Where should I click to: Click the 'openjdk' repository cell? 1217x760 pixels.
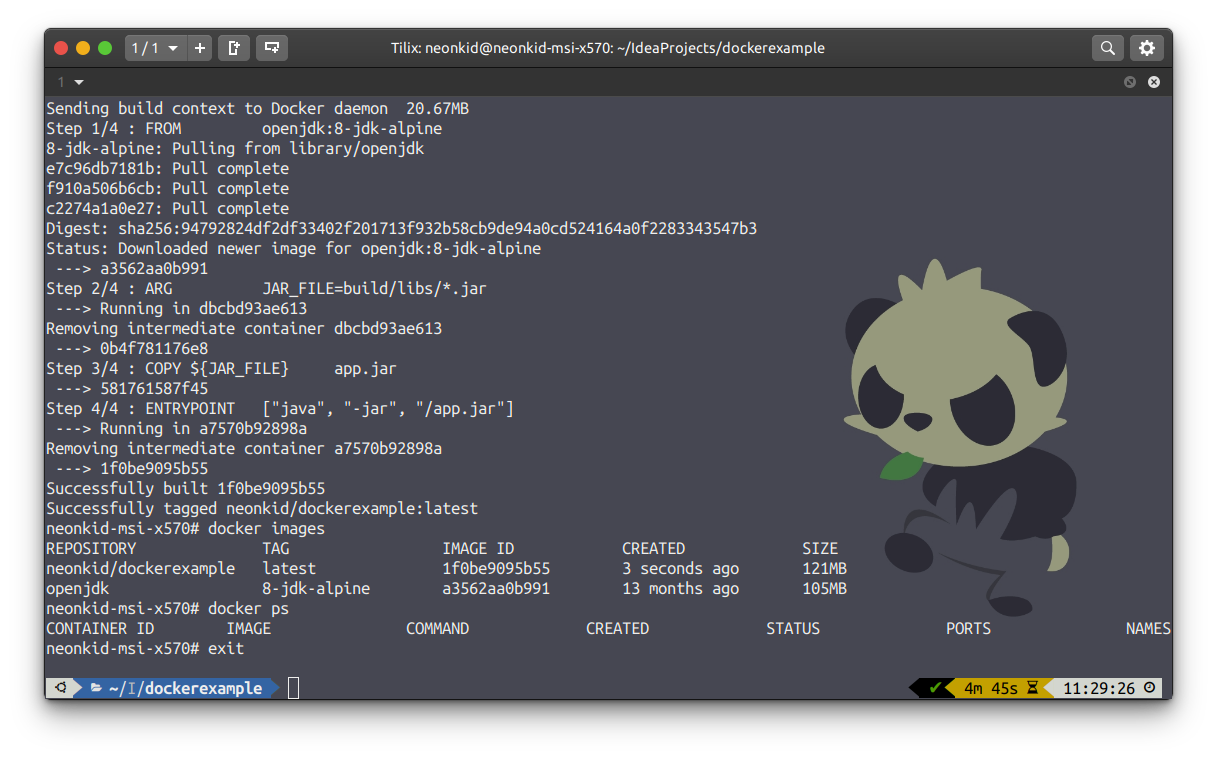(77, 589)
